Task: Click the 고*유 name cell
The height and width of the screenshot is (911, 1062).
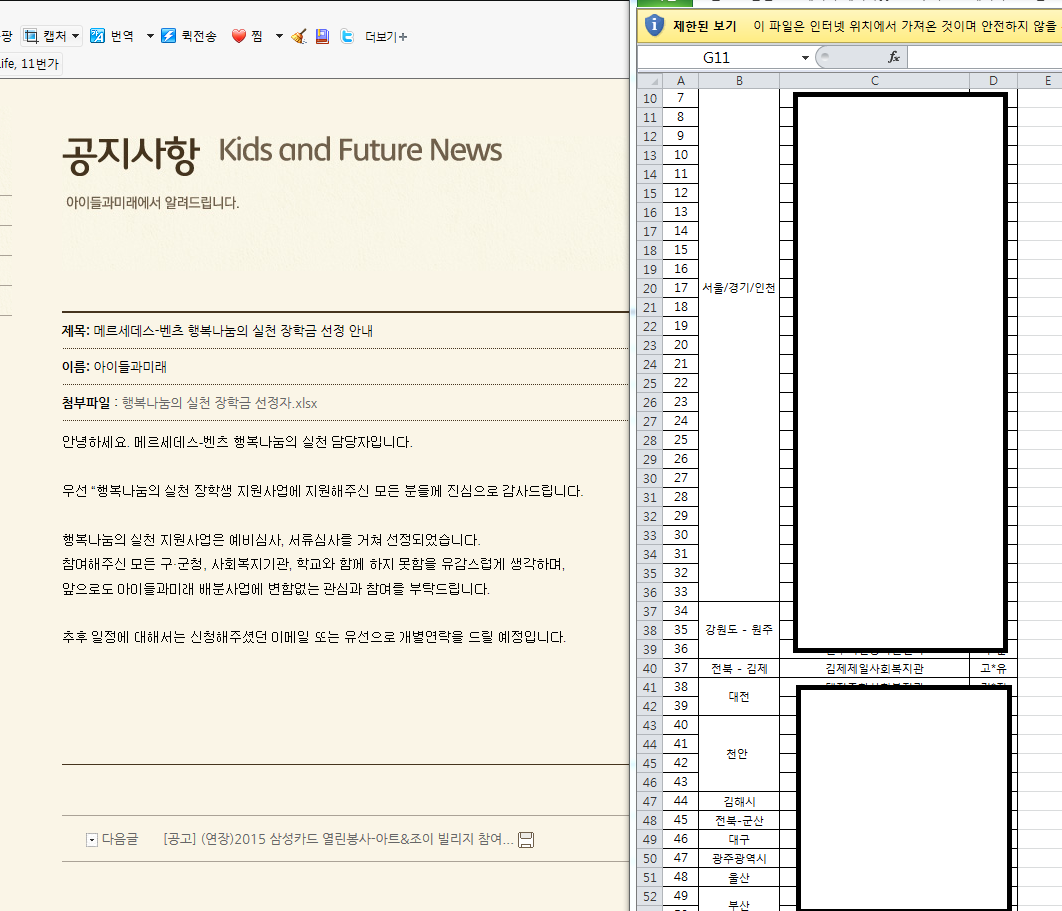Action: coord(993,669)
